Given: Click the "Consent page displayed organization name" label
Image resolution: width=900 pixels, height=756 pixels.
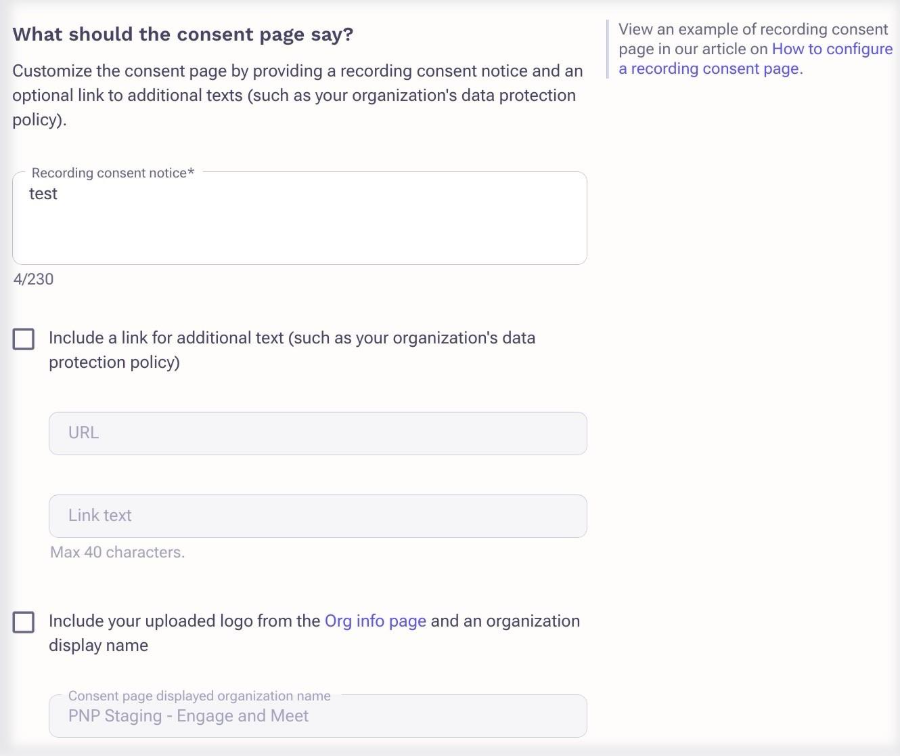Looking at the screenshot, I should click(x=199, y=695).
